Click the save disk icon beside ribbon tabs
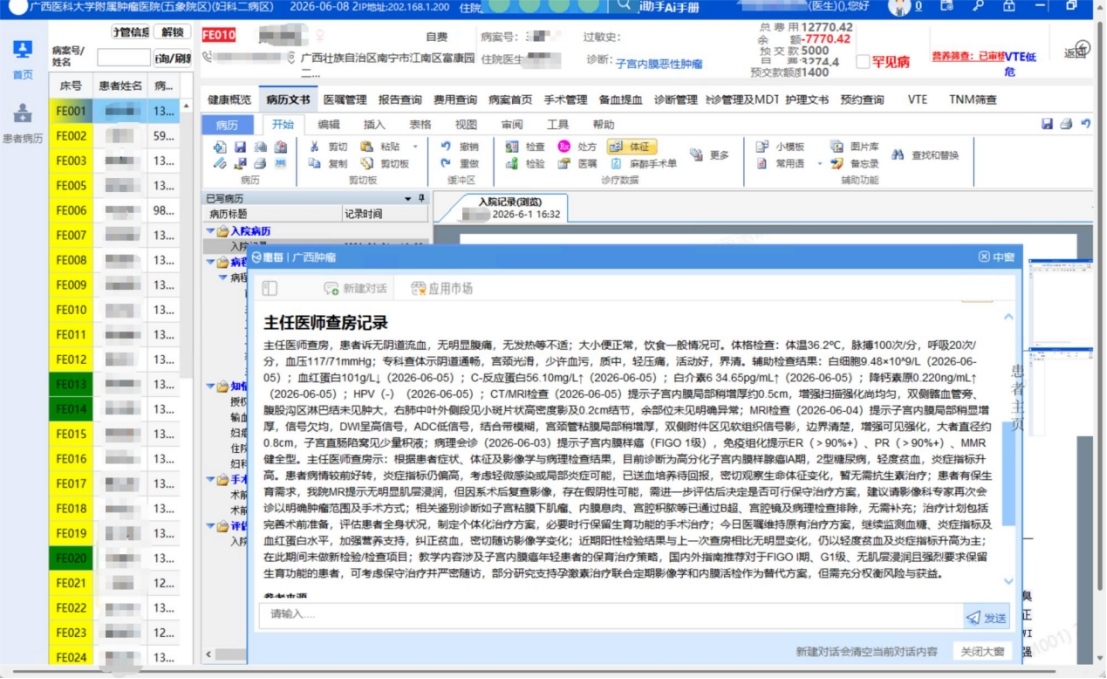The height and width of the screenshot is (679, 1107). (1047, 124)
